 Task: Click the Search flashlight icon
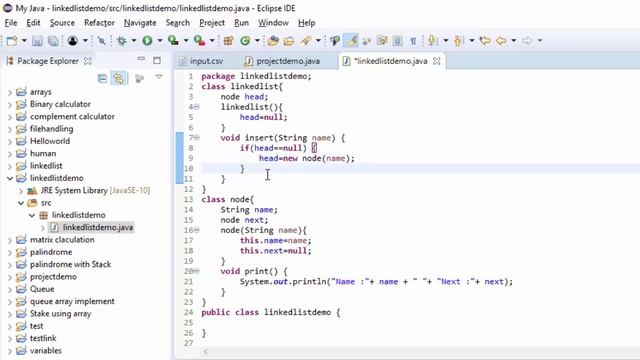tap(306, 40)
